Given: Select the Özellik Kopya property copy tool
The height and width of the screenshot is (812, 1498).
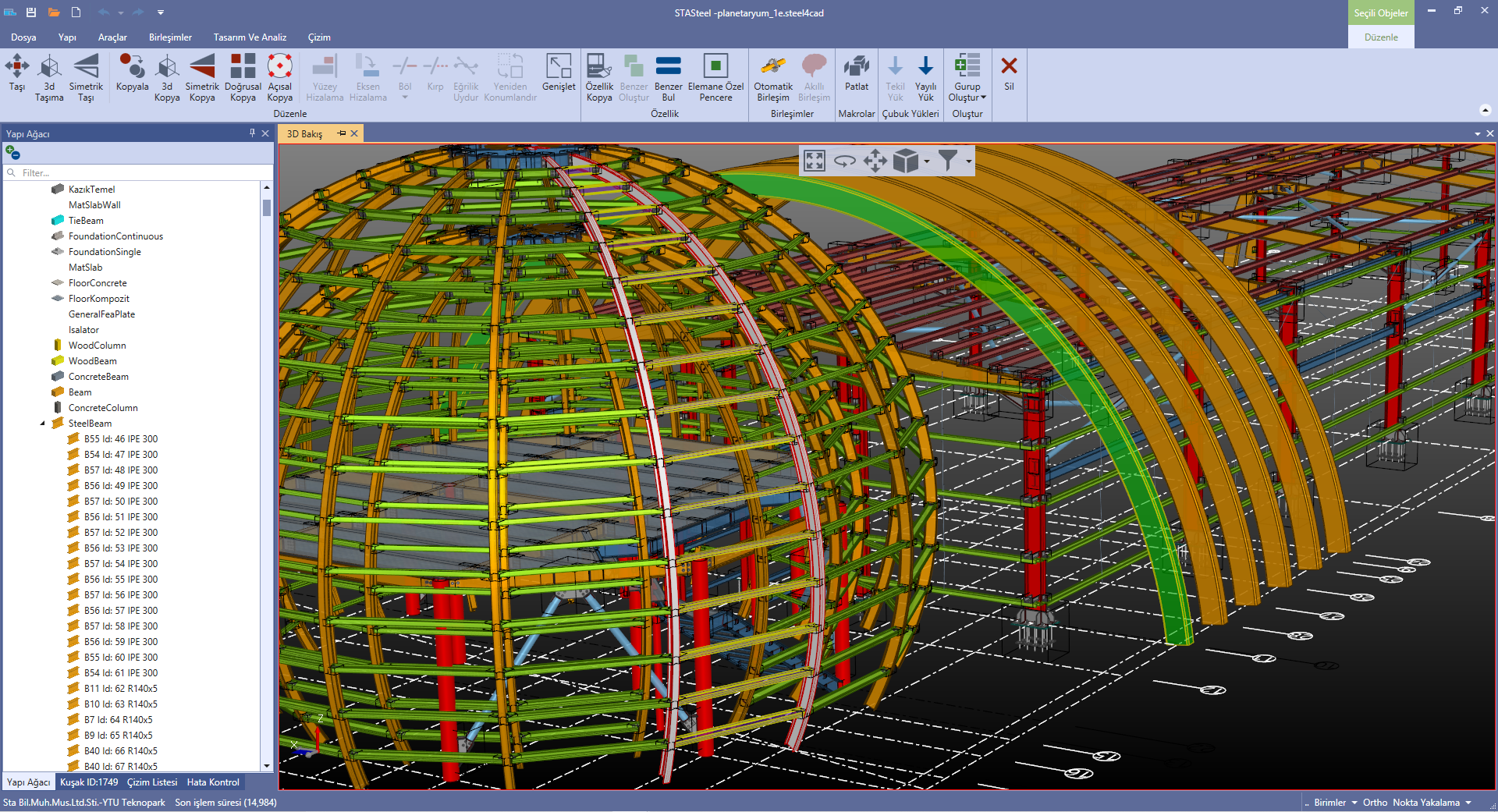Looking at the screenshot, I should click(599, 77).
